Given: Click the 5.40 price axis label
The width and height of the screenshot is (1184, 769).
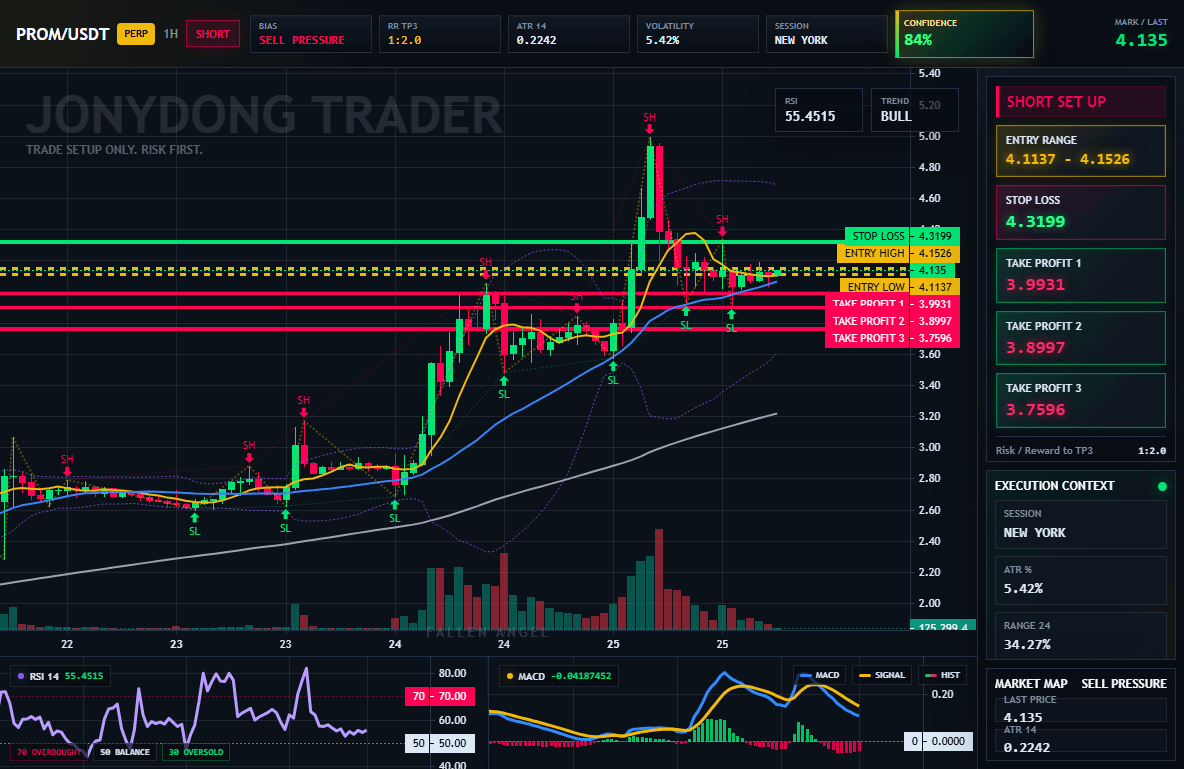Looking at the screenshot, I should point(930,73).
